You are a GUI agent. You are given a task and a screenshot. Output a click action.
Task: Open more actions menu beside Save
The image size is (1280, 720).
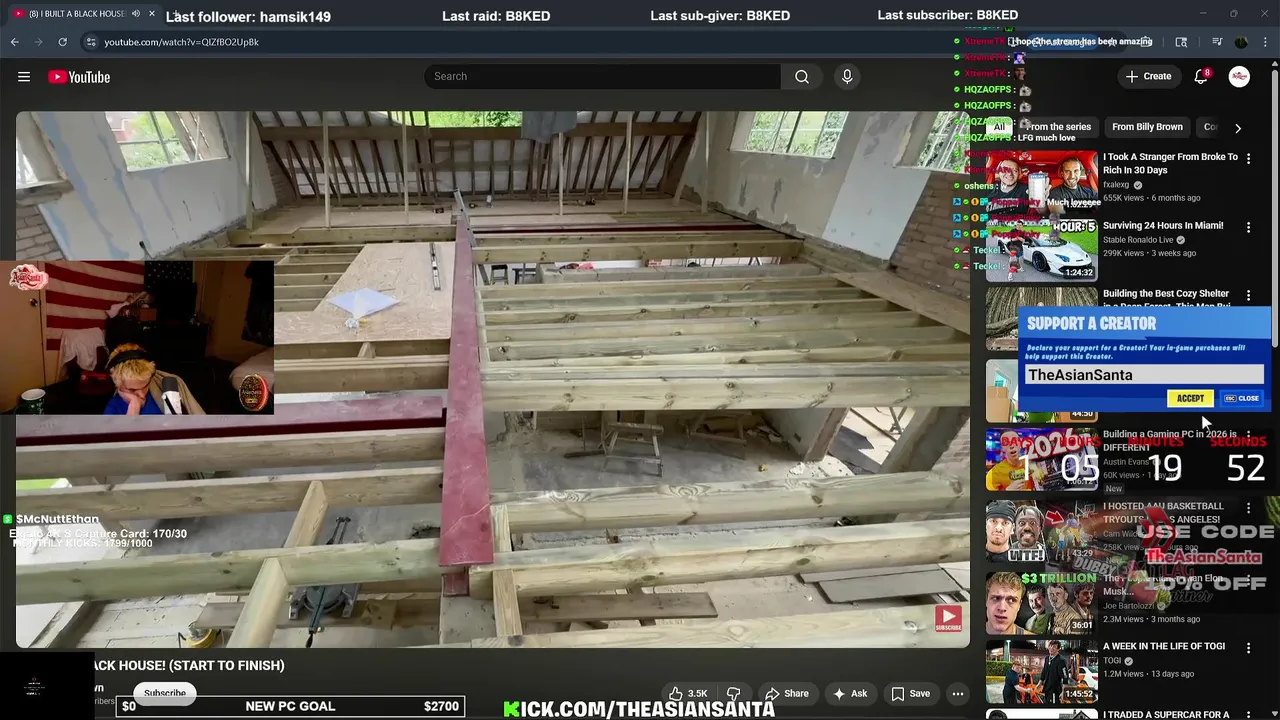point(957,693)
